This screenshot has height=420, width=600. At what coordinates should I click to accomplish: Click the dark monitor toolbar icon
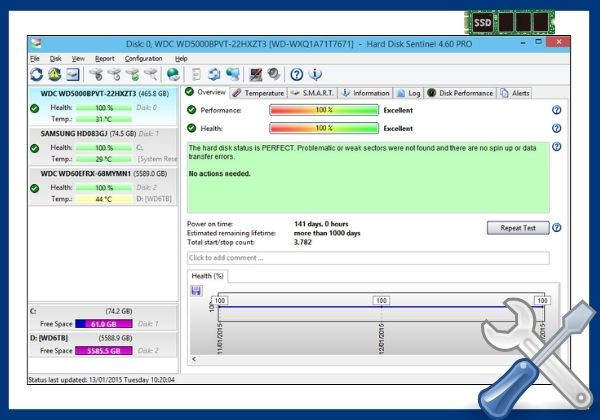pos(256,74)
